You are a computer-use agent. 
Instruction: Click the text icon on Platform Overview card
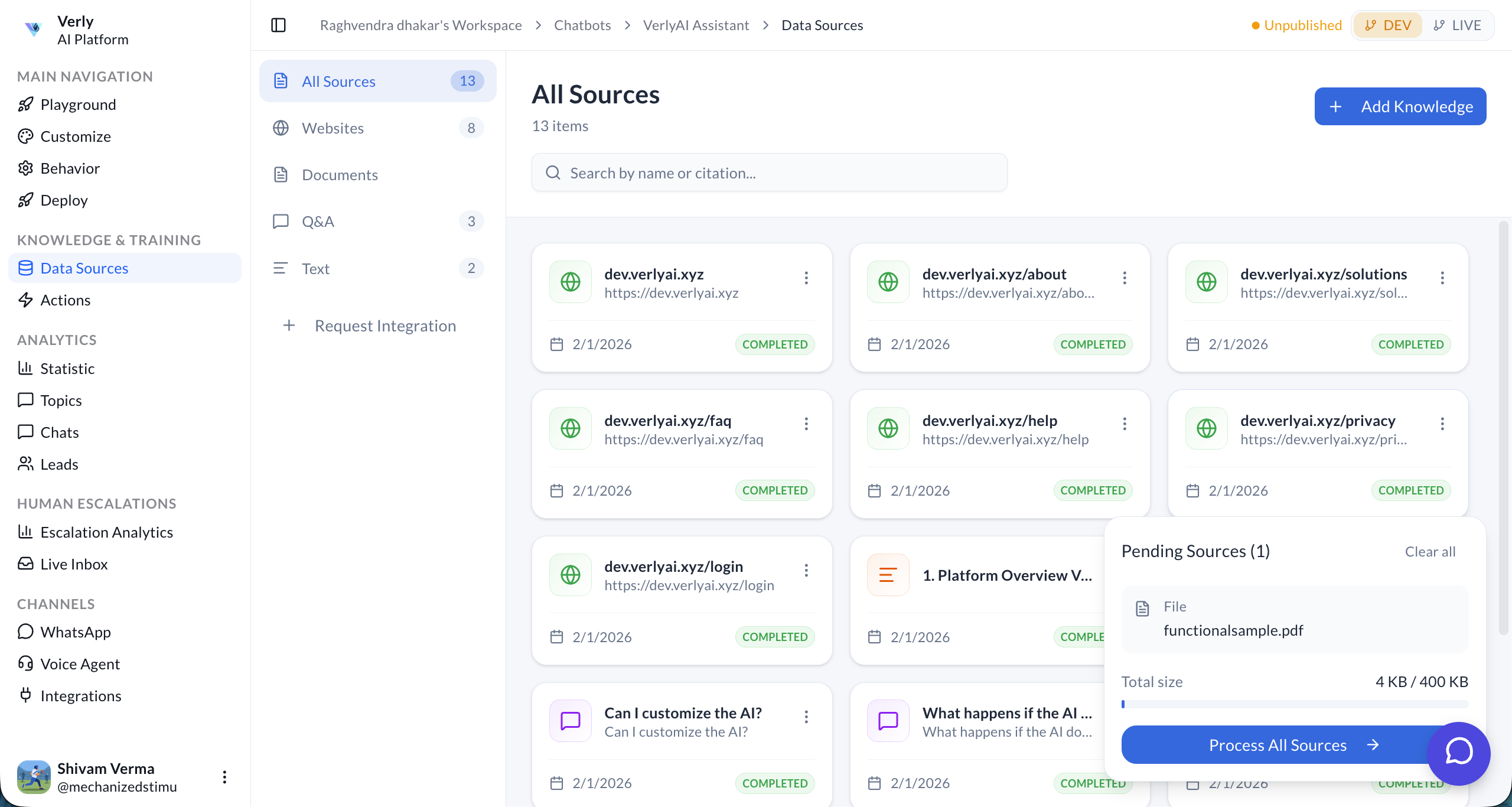[x=888, y=575]
